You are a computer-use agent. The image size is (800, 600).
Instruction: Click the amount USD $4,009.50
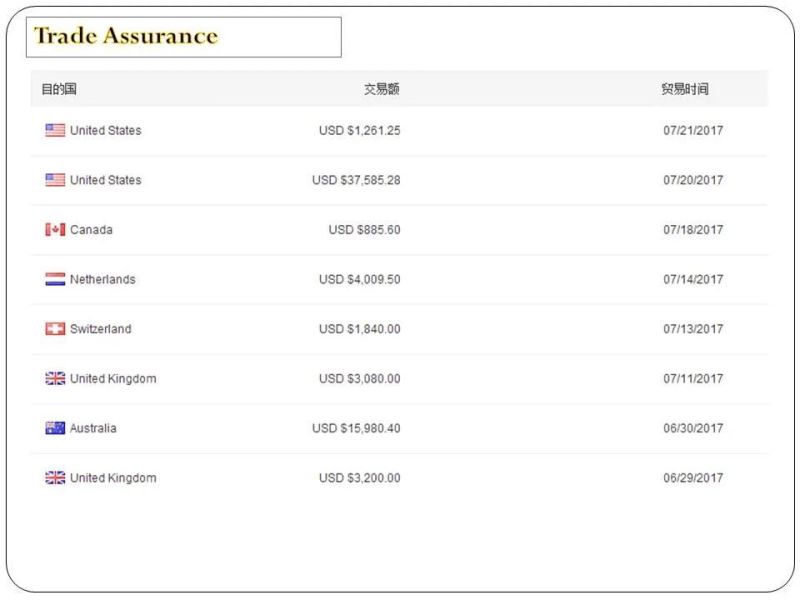360,280
